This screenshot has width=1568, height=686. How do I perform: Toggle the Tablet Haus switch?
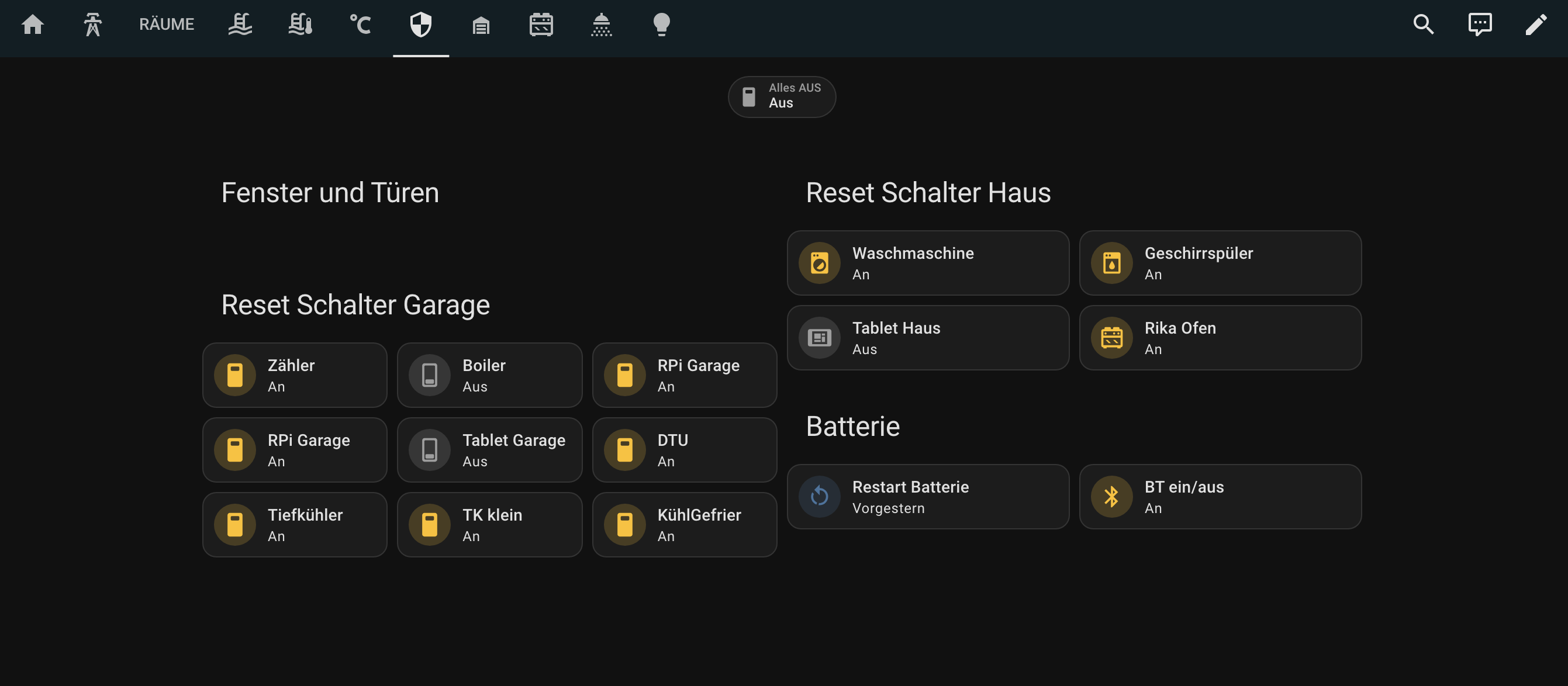819,338
